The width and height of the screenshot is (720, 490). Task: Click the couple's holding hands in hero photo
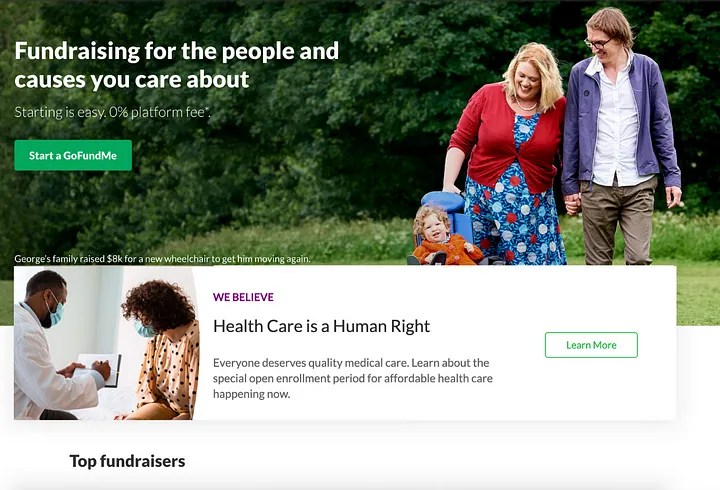573,203
